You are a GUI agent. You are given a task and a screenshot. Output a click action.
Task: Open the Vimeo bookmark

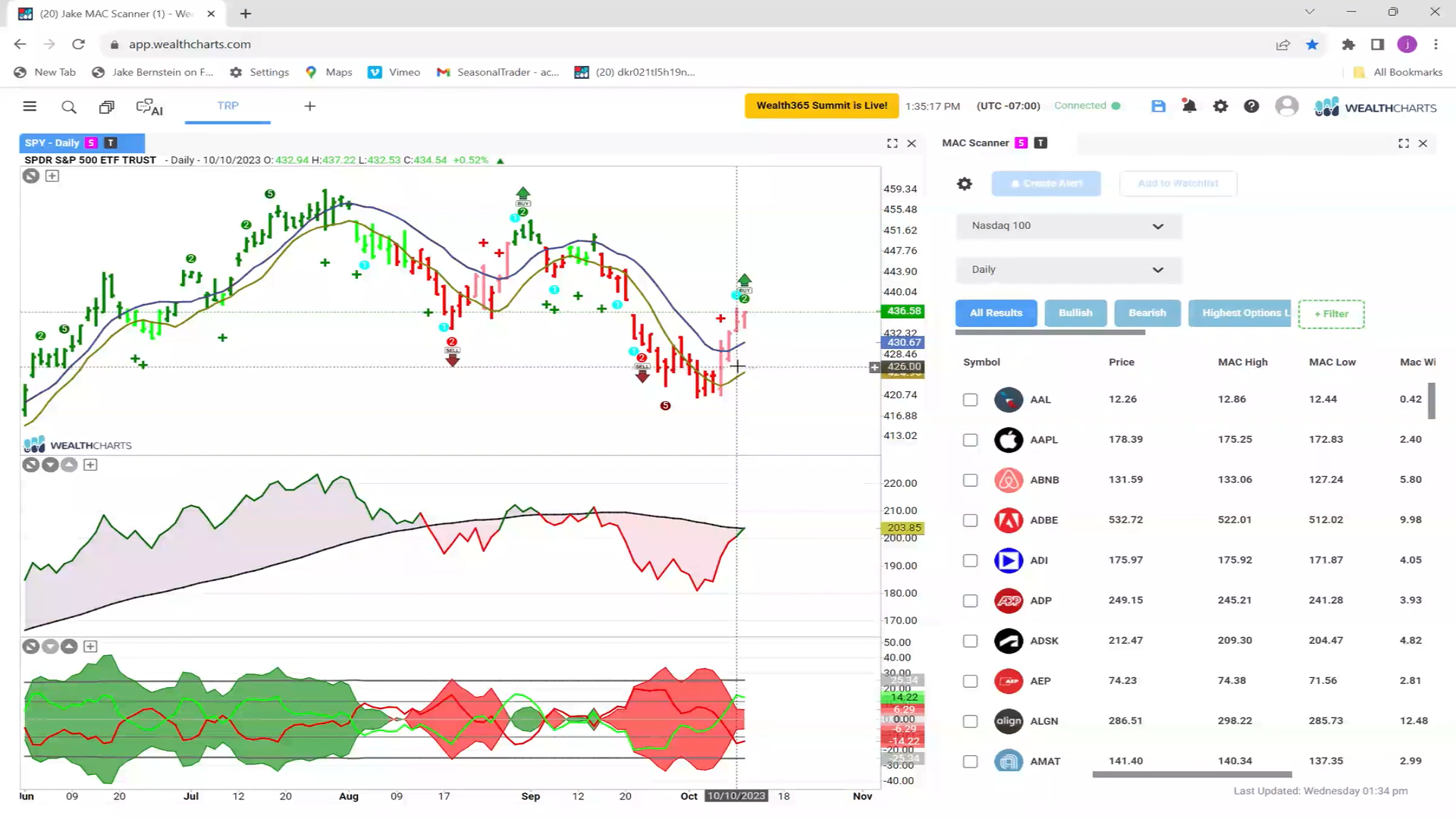(x=394, y=72)
